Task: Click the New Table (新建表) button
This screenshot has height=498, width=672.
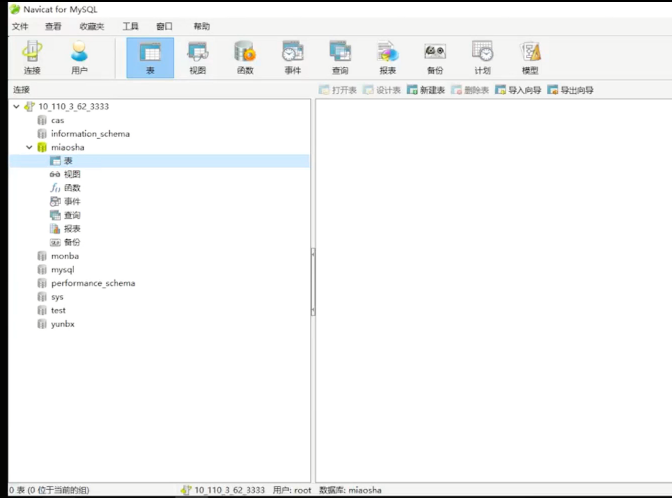Action: [x=426, y=90]
